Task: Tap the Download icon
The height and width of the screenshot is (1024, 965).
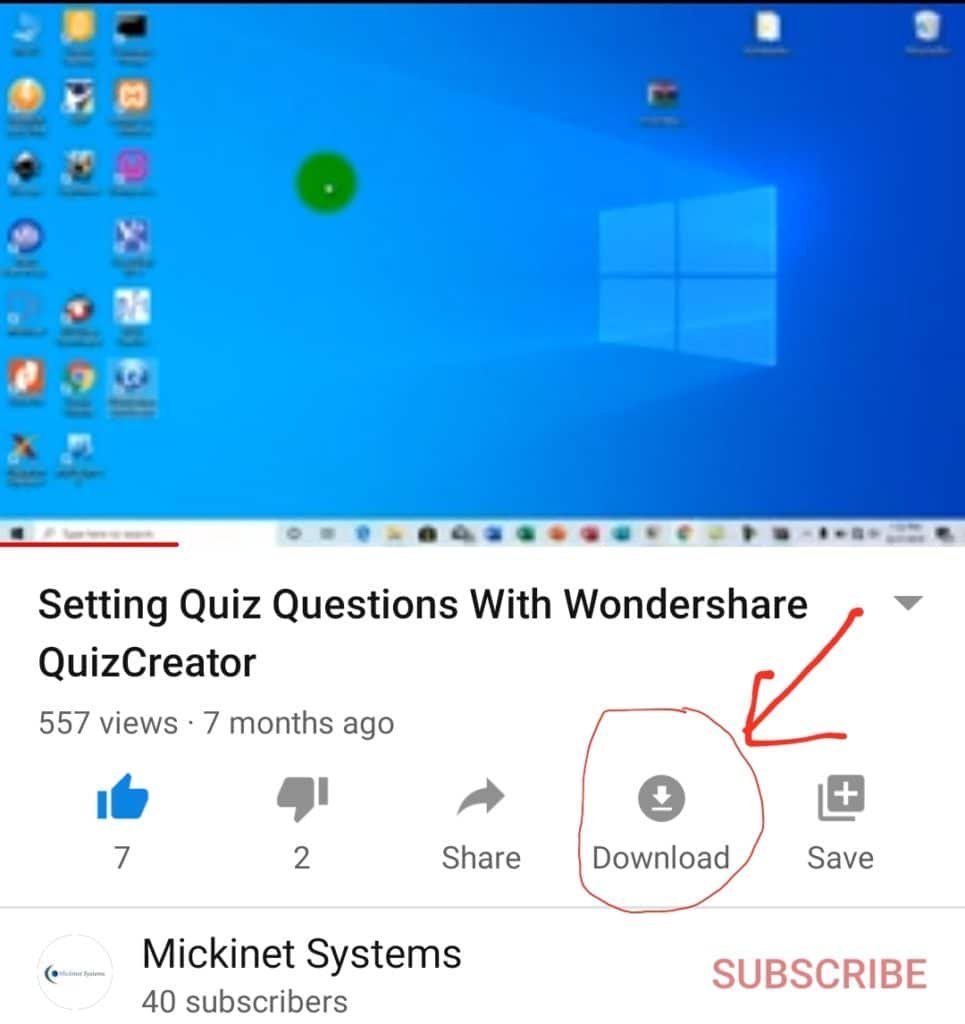Action: (661, 797)
